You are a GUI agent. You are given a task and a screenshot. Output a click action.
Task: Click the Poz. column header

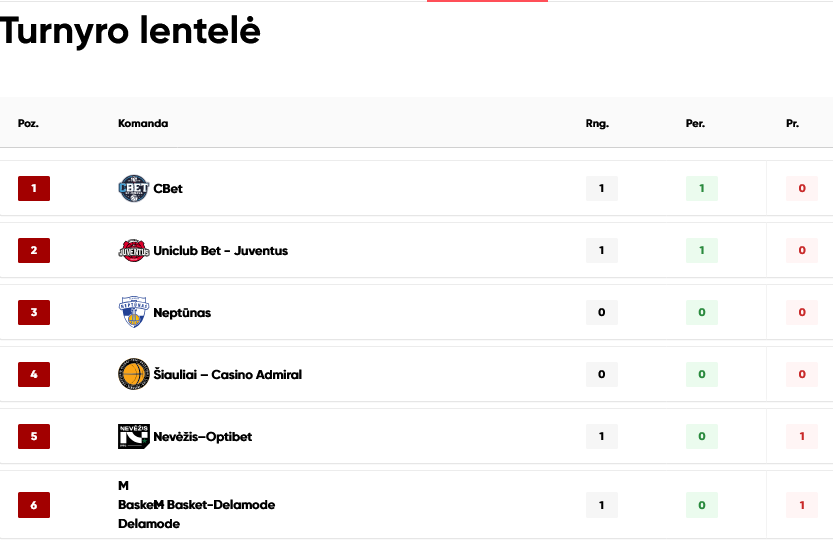[x=28, y=123]
